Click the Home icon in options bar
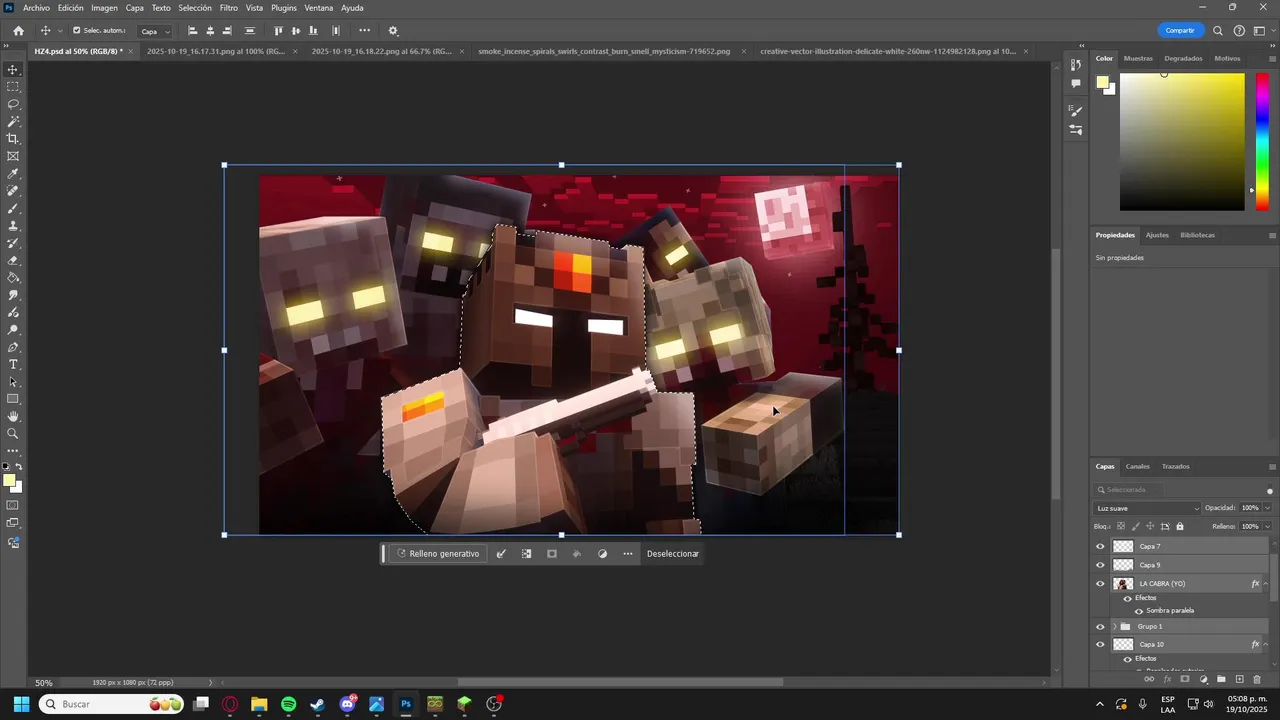Viewport: 1280px width, 720px height. (x=18, y=31)
